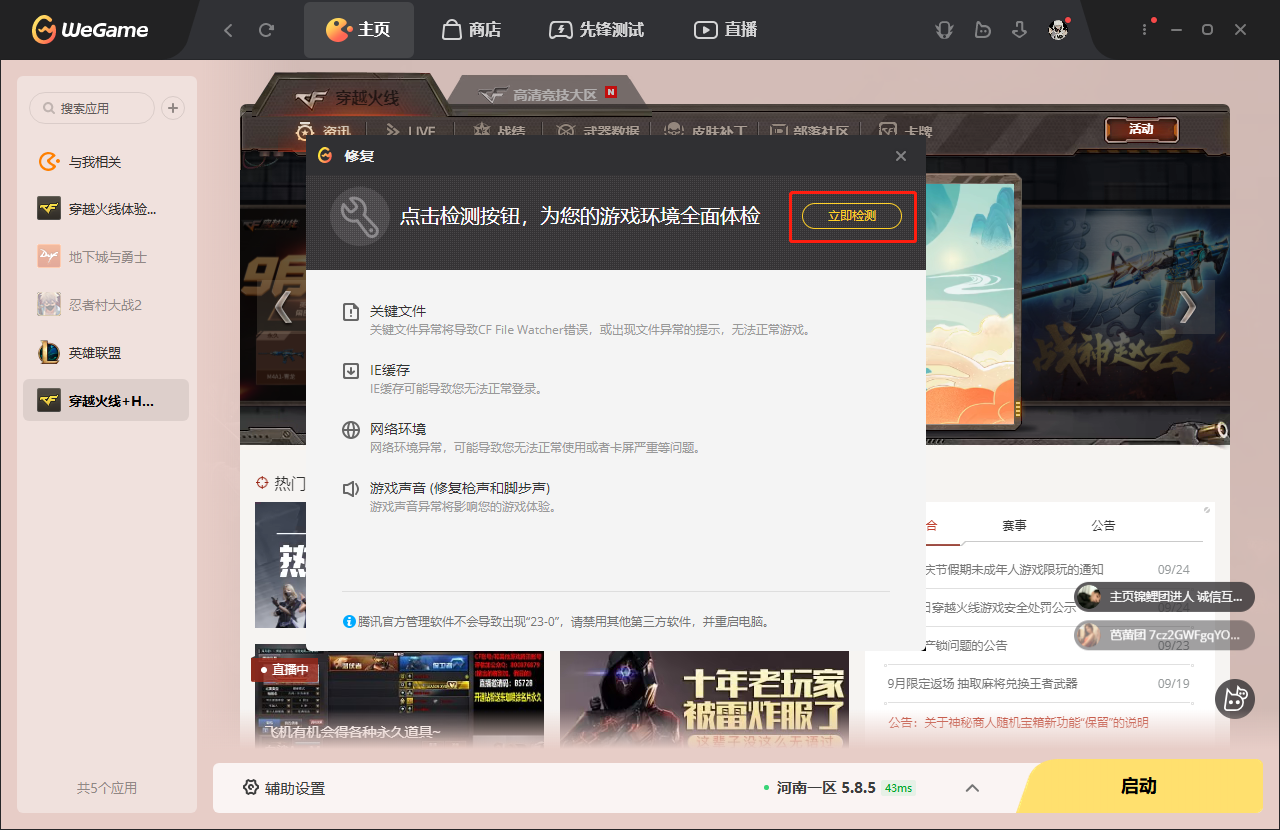Close the 修复 repair dialog
1280x830 pixels.
(x=901, y=156)
